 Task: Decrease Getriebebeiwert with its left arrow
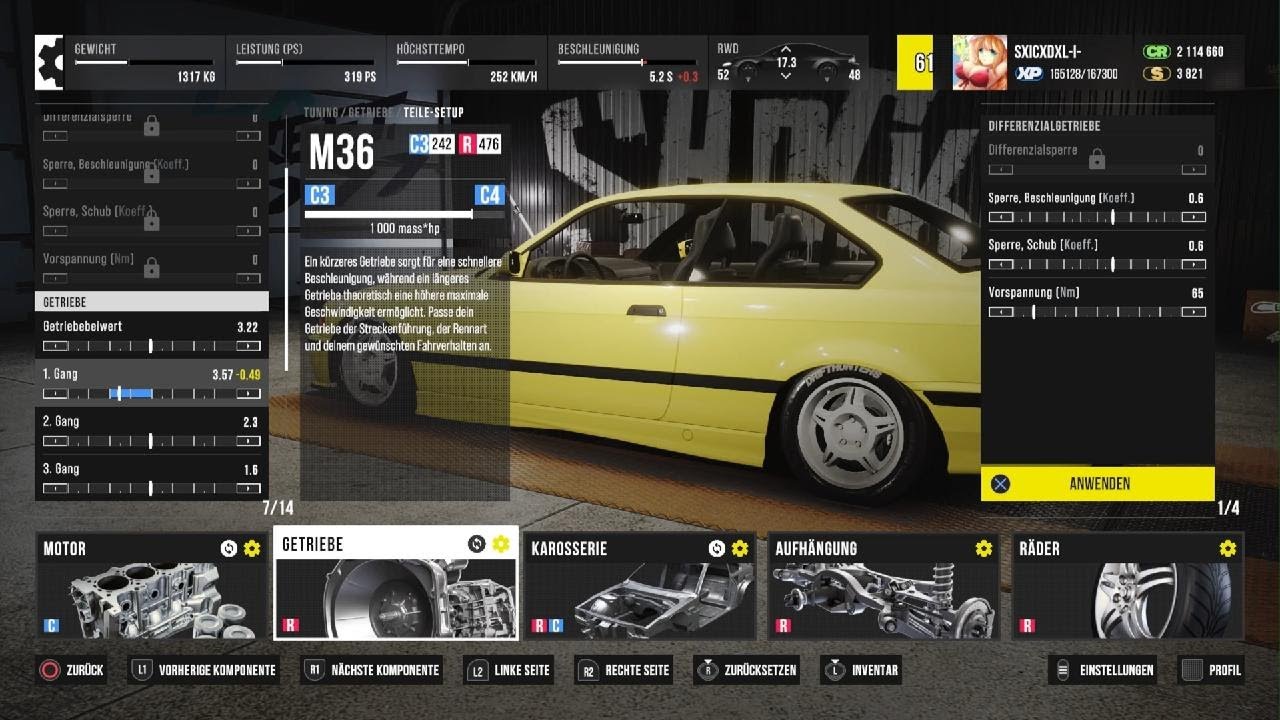click(55, 346)
